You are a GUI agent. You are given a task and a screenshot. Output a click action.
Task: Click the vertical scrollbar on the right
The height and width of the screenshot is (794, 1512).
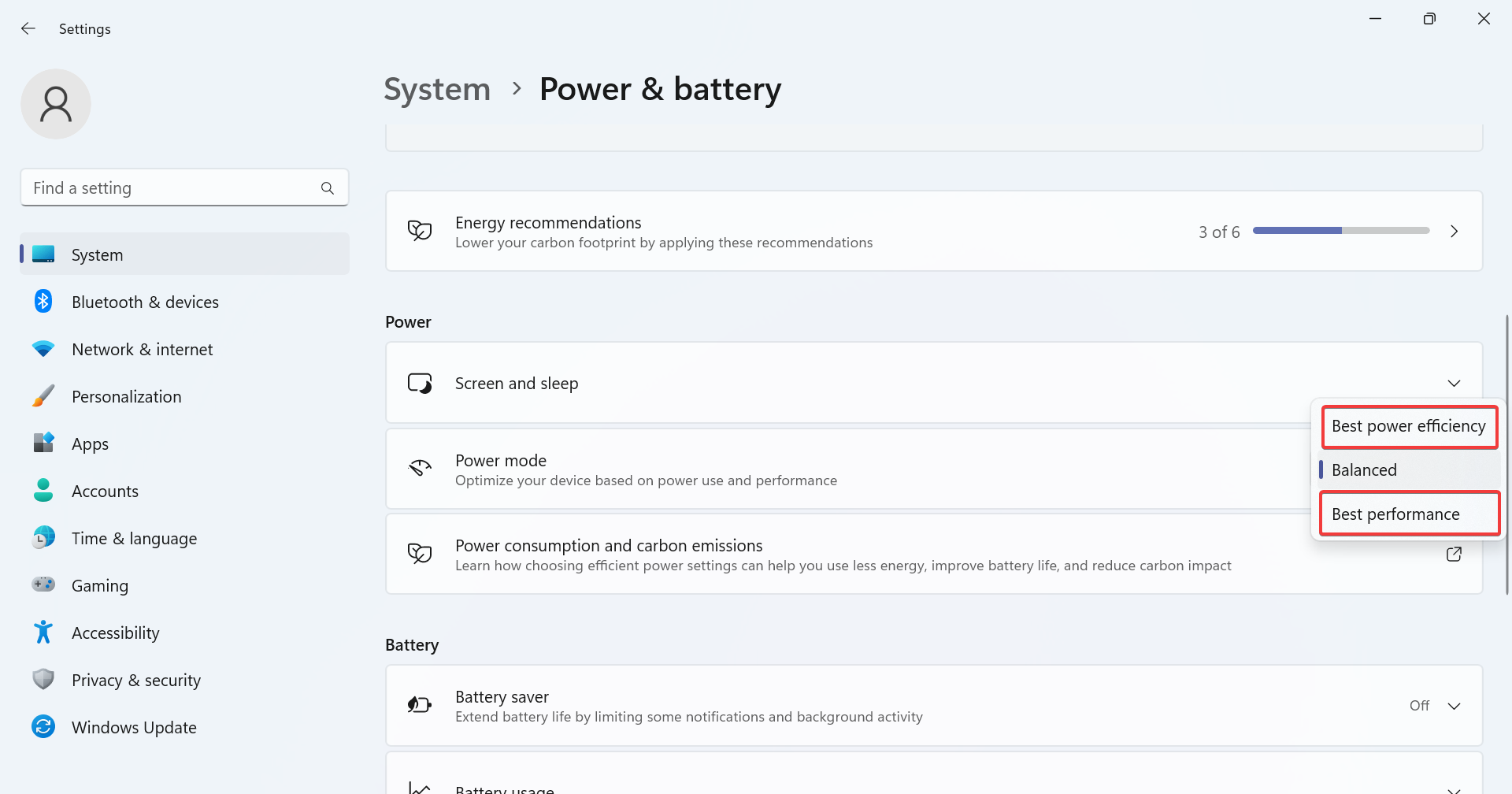[1506, 455]
